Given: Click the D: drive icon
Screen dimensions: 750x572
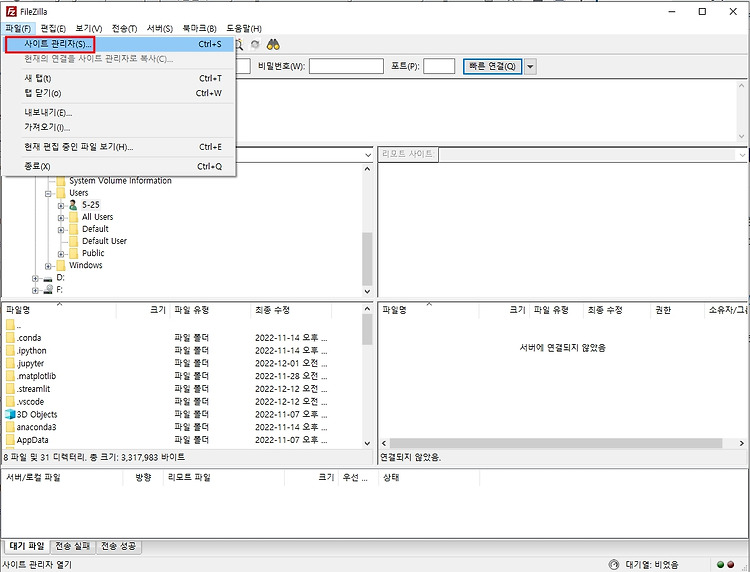Looking at the screenshot, I should [48, 278].
